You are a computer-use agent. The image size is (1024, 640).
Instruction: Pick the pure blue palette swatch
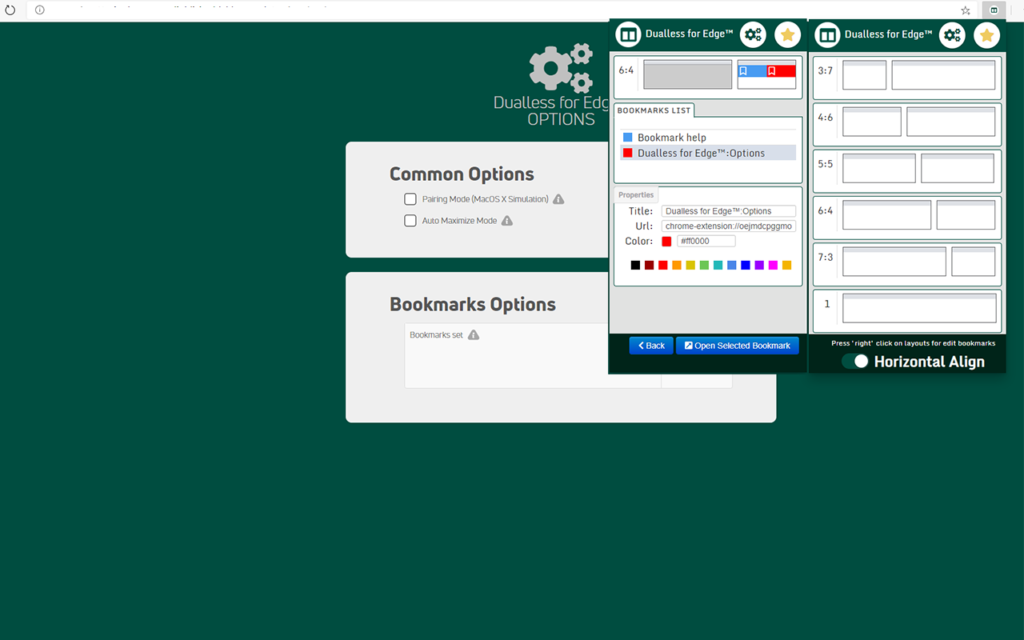(x=745, y=265)
